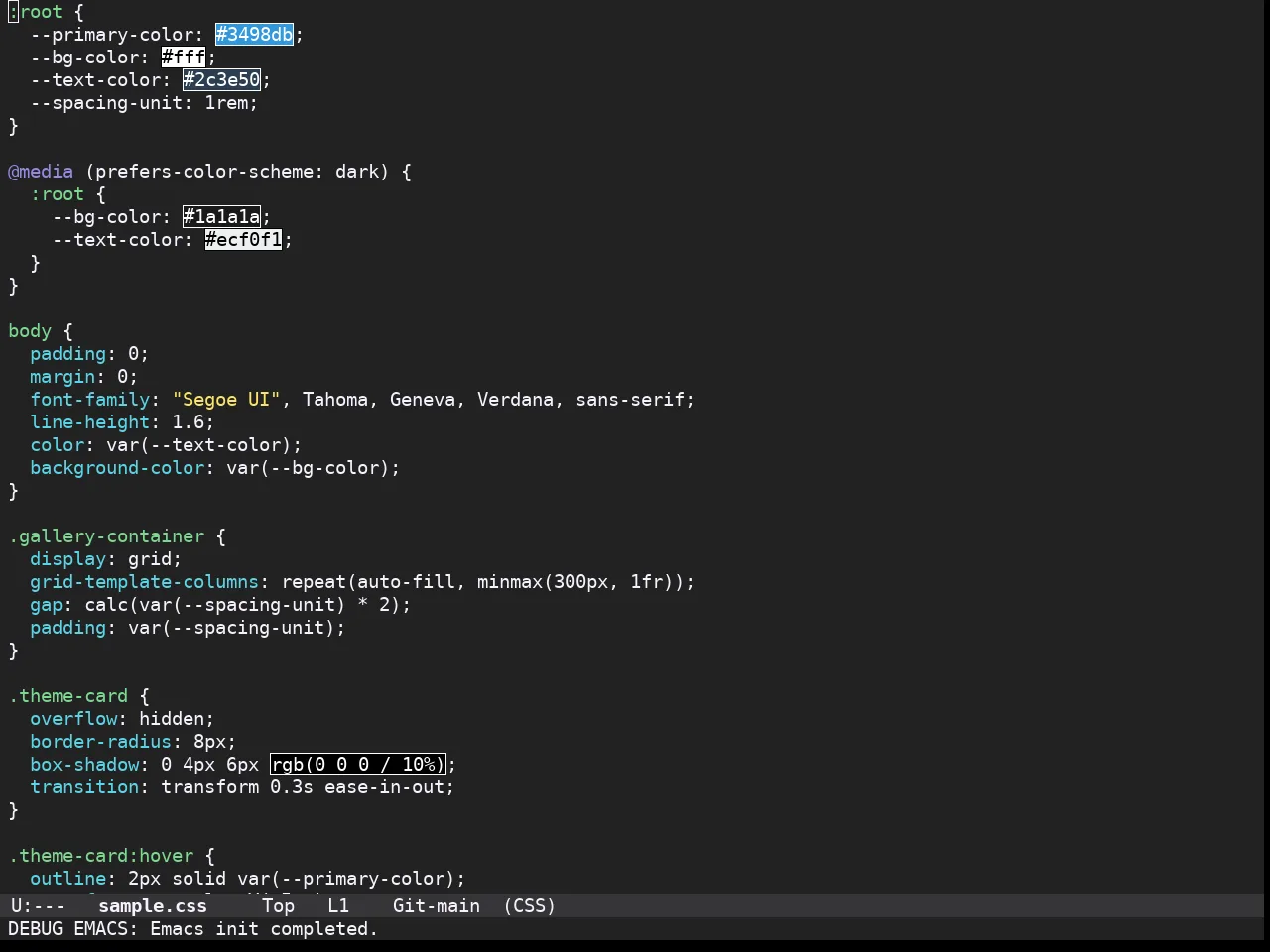Click on 'var(--text-color)' value
Viewport: 1270px width, 952px height.
[198, 445]
